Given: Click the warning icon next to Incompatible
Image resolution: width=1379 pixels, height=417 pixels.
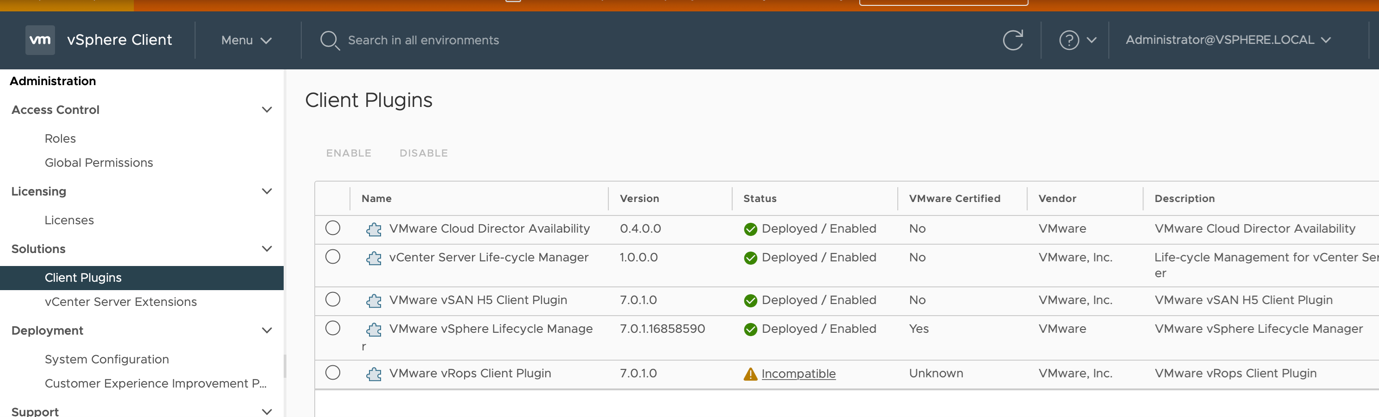Looking at the screenshot, I should (750, 374).
